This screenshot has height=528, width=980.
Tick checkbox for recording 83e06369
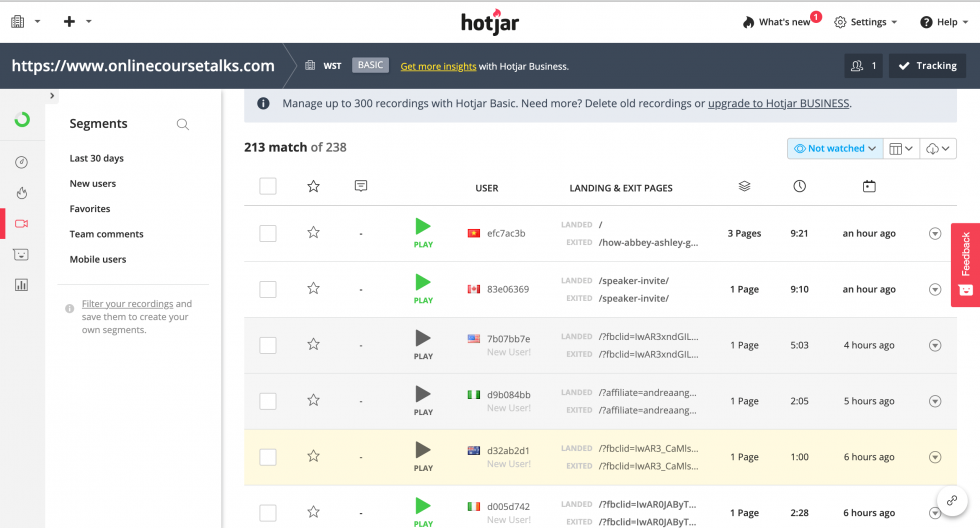click(x=268, y=289)
